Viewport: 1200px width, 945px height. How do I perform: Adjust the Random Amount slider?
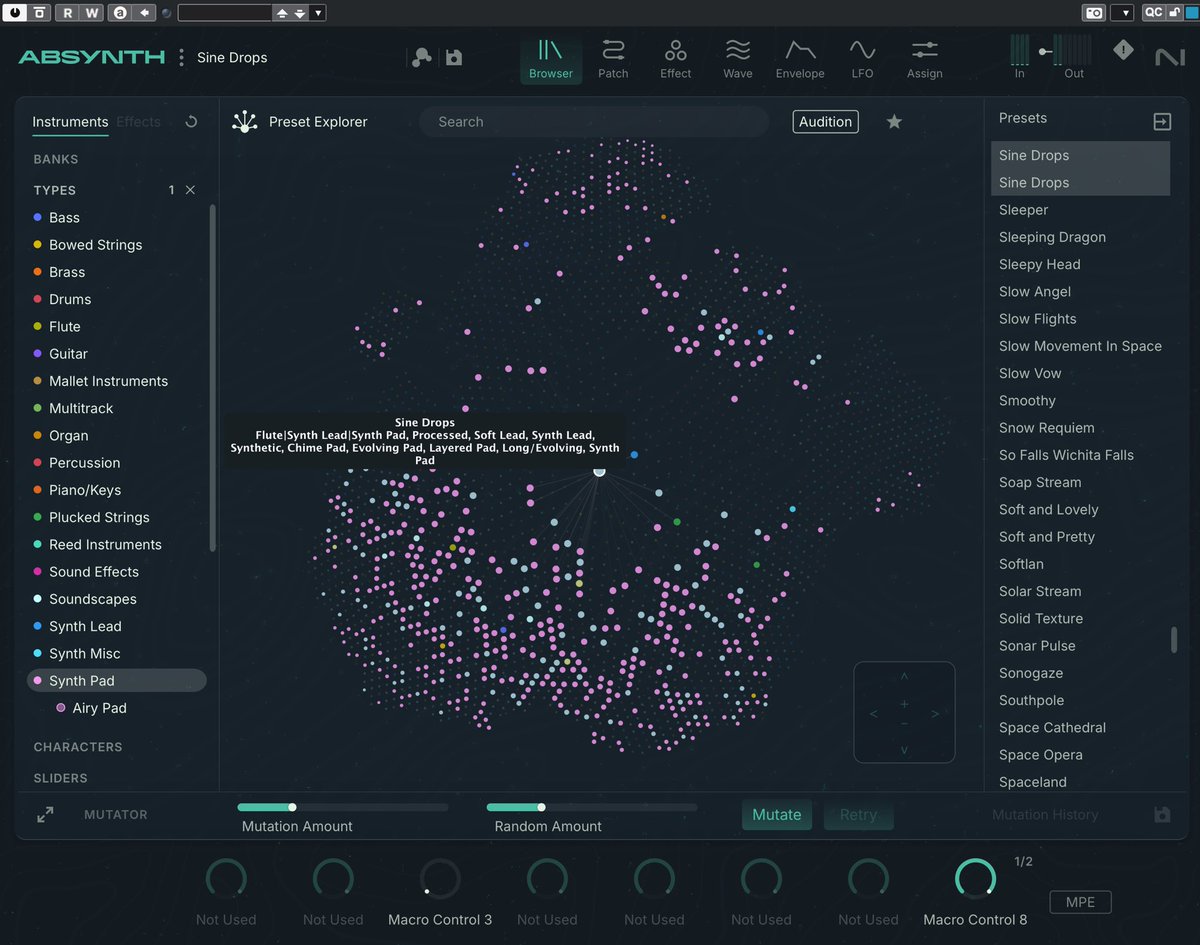(592, 807)
